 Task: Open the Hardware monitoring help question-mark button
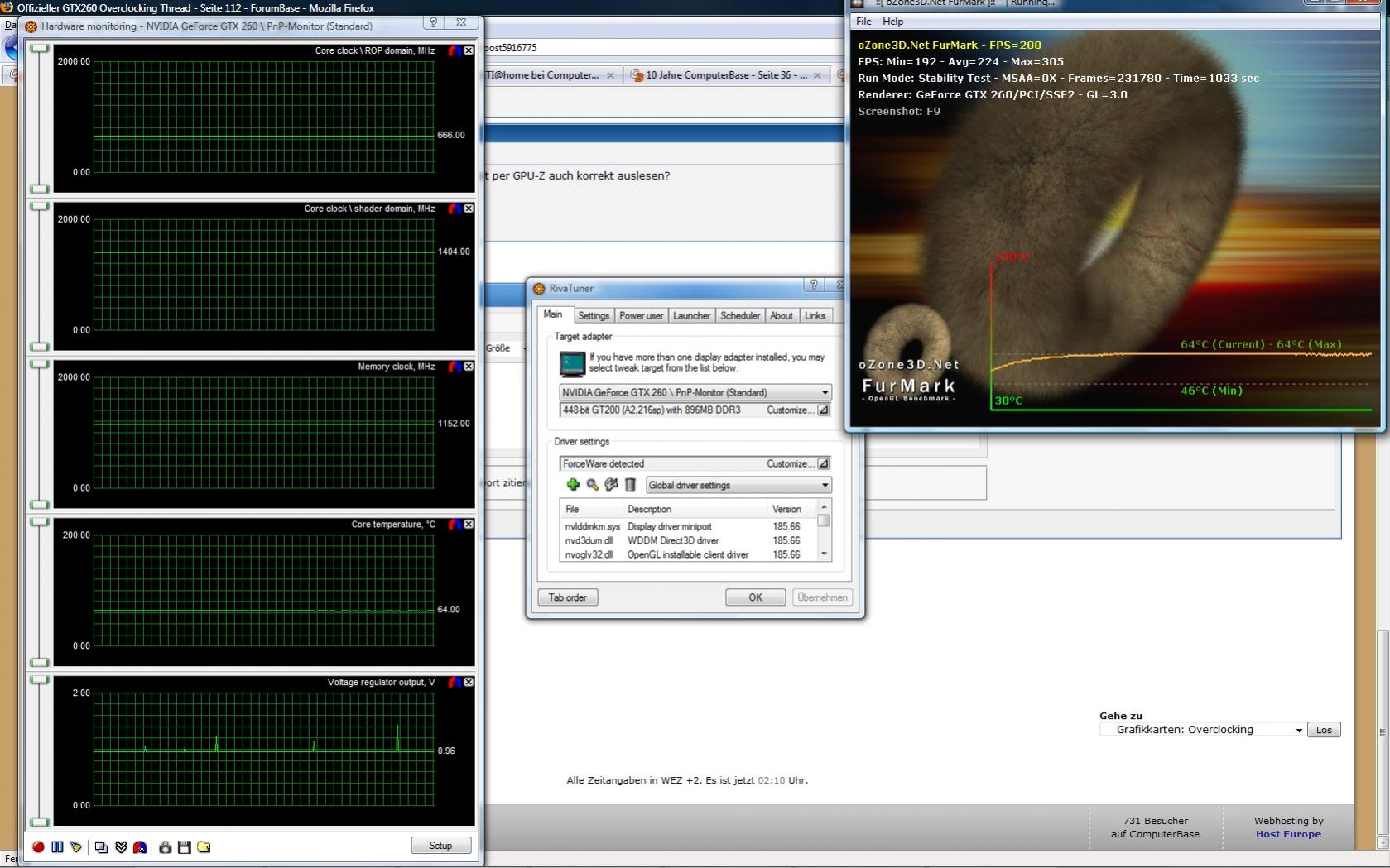(x=434, y=23)
